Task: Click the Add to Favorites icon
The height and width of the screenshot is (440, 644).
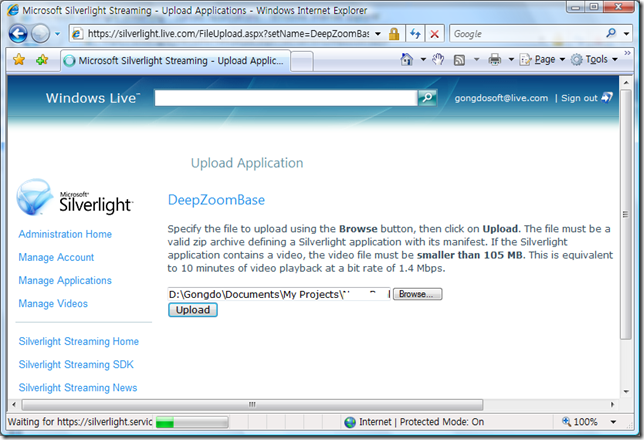Action: coord(42,60)
